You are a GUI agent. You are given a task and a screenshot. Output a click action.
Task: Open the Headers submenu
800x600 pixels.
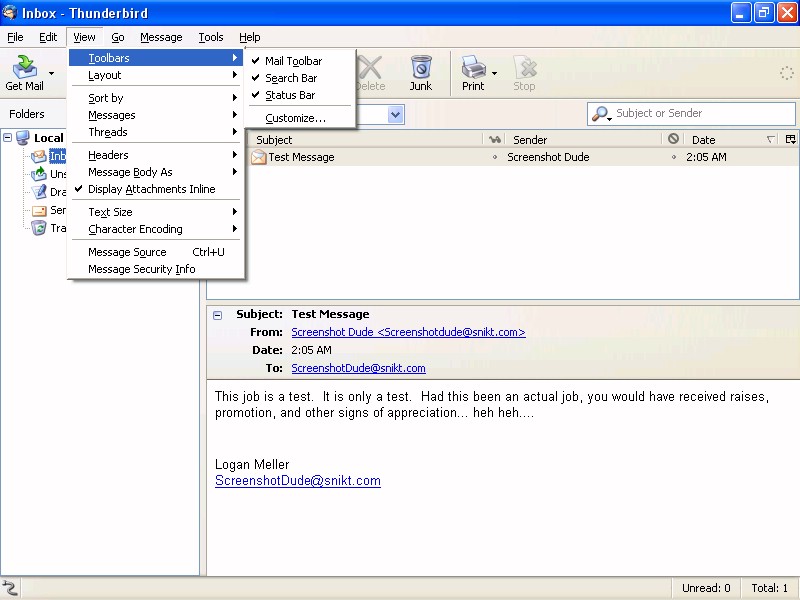point(157,155)
